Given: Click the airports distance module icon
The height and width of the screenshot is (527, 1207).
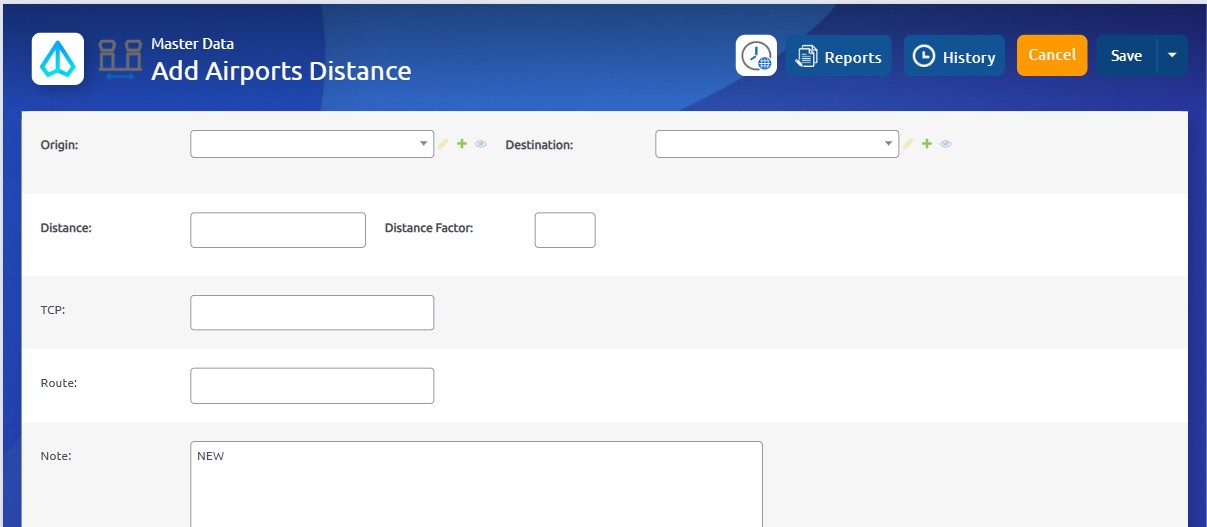Looking at the screenshot, I should (x=120, y=59).
